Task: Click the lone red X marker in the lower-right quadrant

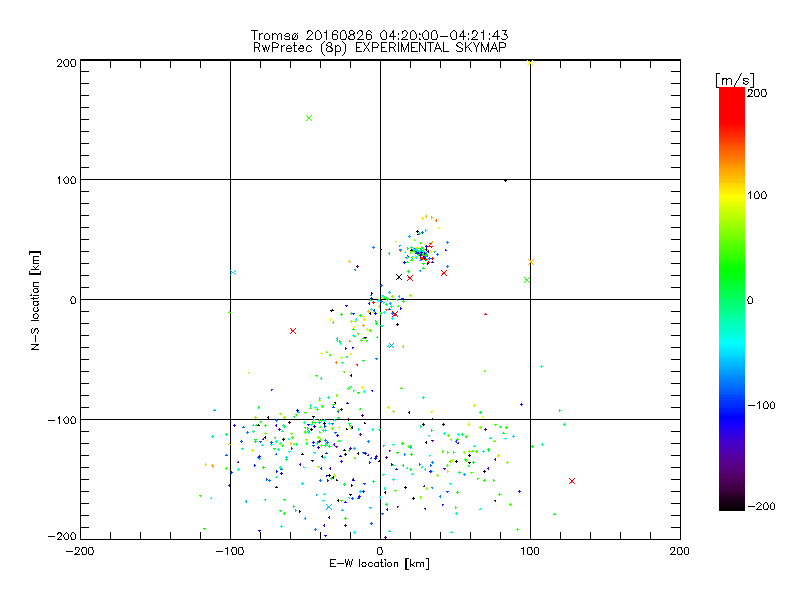Action: click(x=572, y=481)
